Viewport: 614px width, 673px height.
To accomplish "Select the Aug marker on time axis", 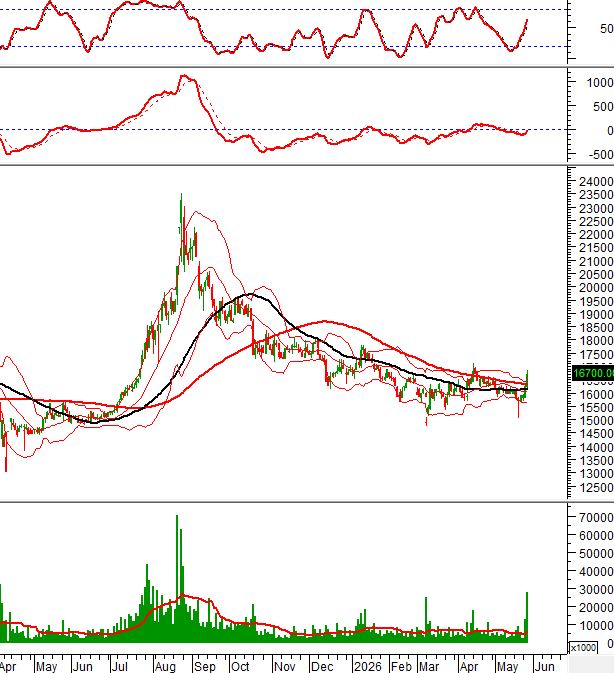I will click(165, 667).
